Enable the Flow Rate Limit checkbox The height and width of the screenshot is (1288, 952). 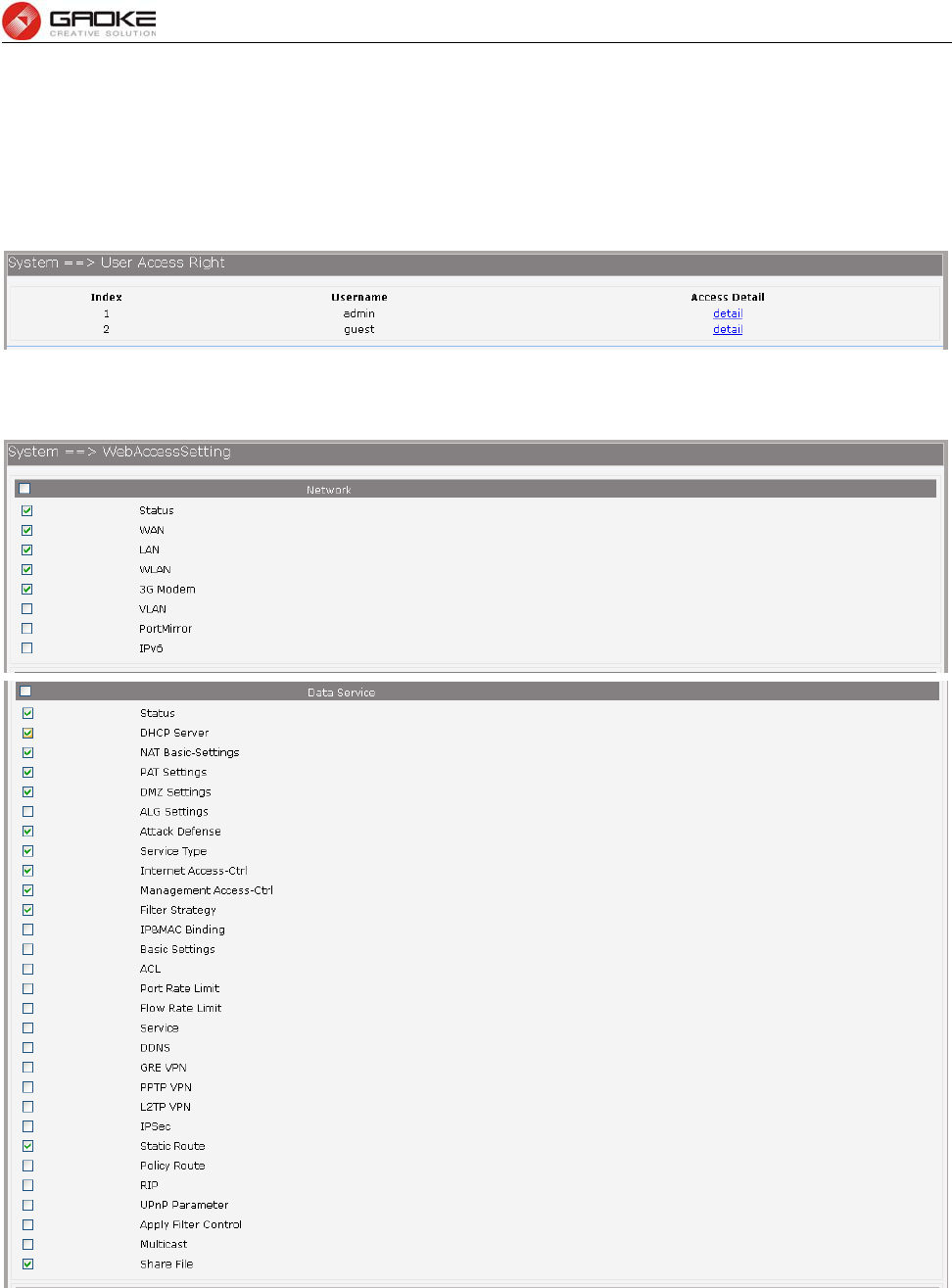click(x=28, y=1008)
